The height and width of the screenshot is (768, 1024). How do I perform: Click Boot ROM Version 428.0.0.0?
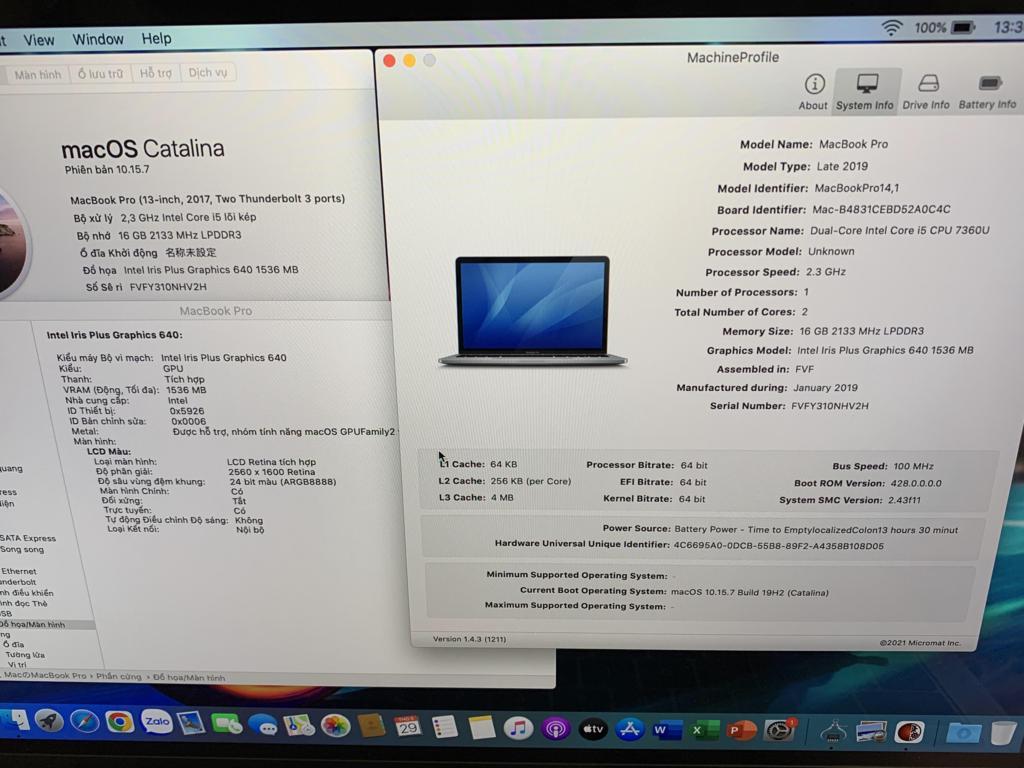pyautogui.click(x=916, y=483)
